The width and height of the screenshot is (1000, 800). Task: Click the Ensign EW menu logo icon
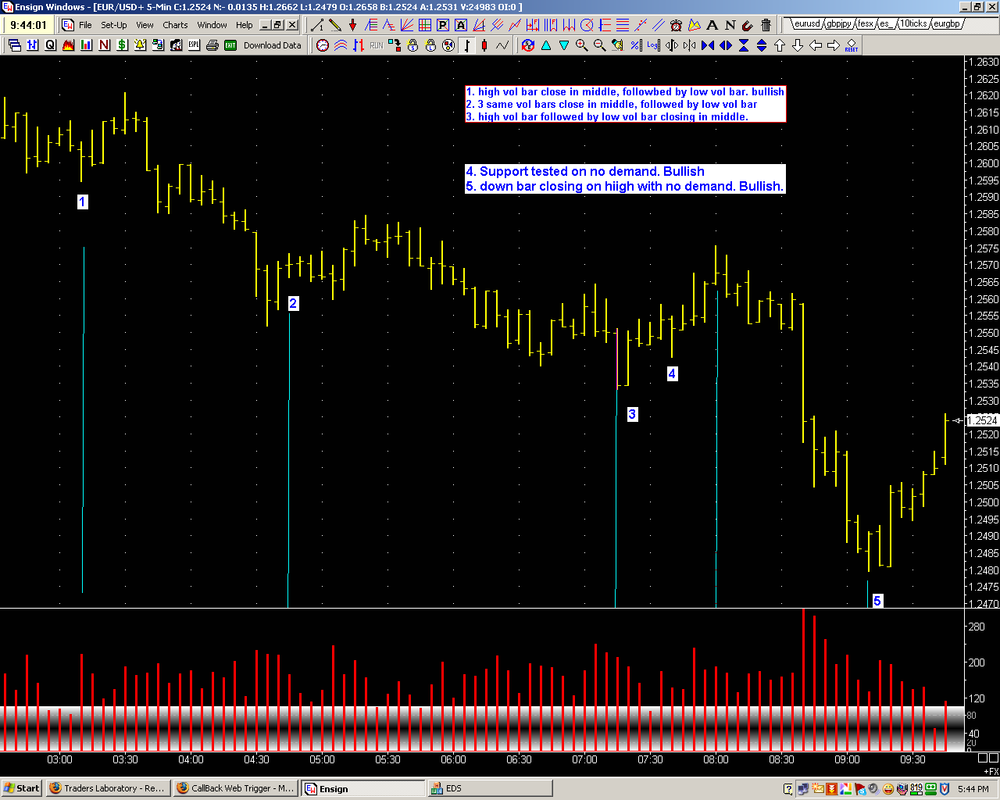point(68,26)
